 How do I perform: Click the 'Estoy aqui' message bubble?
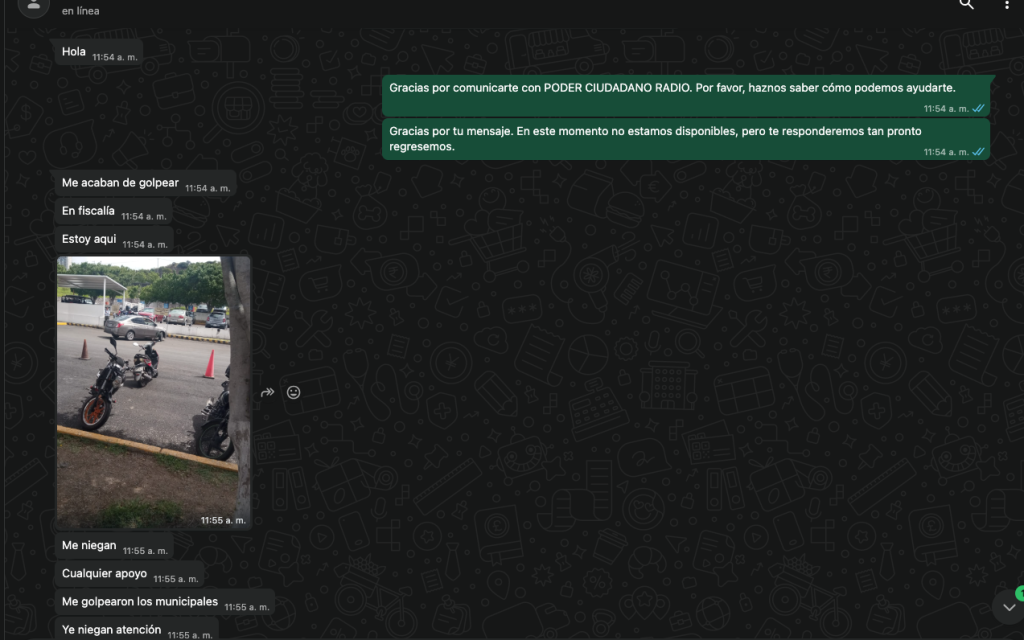coord(89,239)
